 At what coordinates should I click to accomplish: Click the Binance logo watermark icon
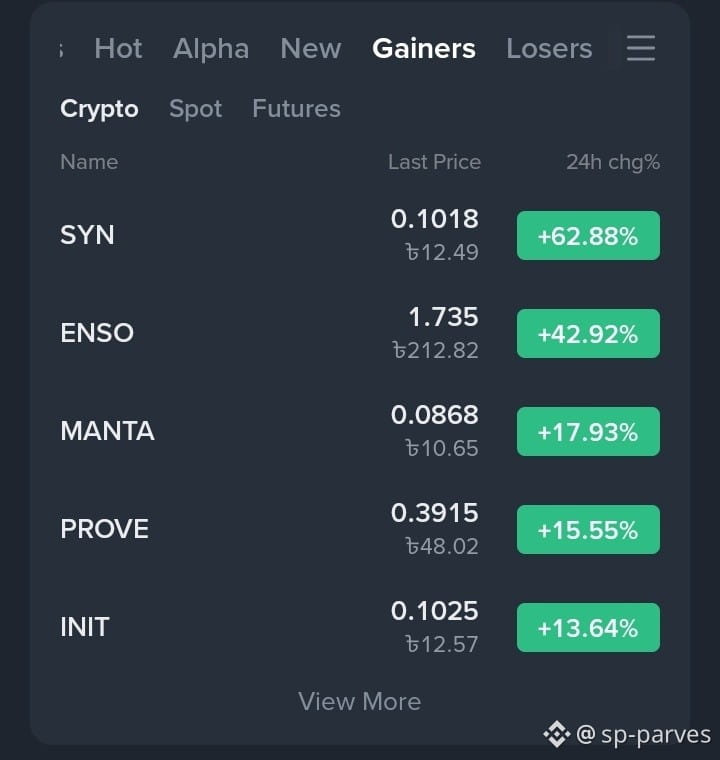(x=557, y=734)
